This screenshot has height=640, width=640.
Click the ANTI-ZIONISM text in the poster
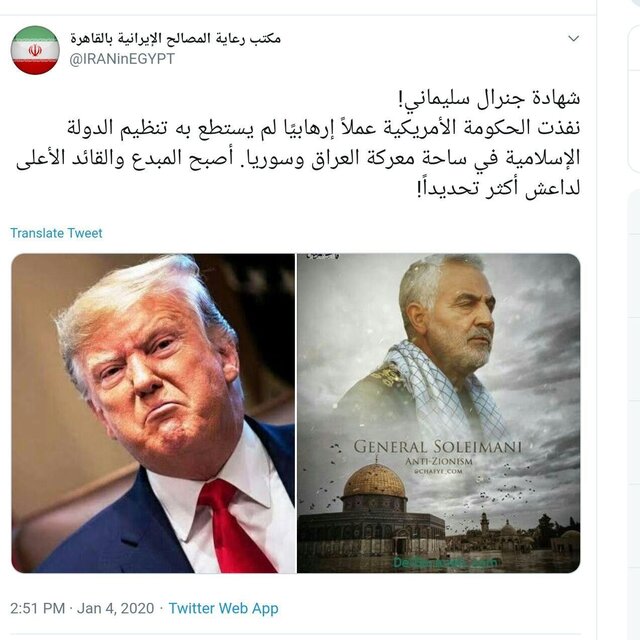coord(439,462)
